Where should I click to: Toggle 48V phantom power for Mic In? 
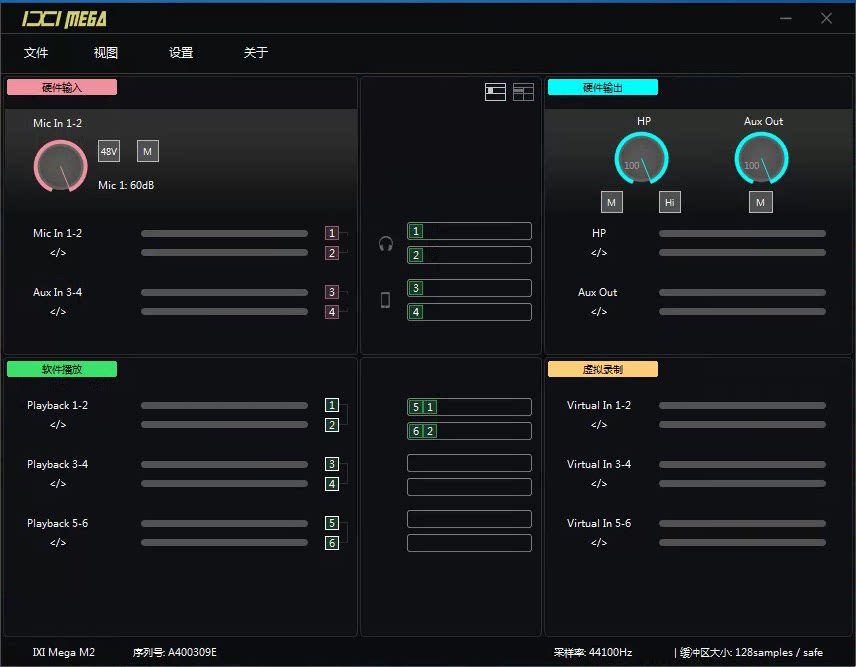click(x=109, y=151)
